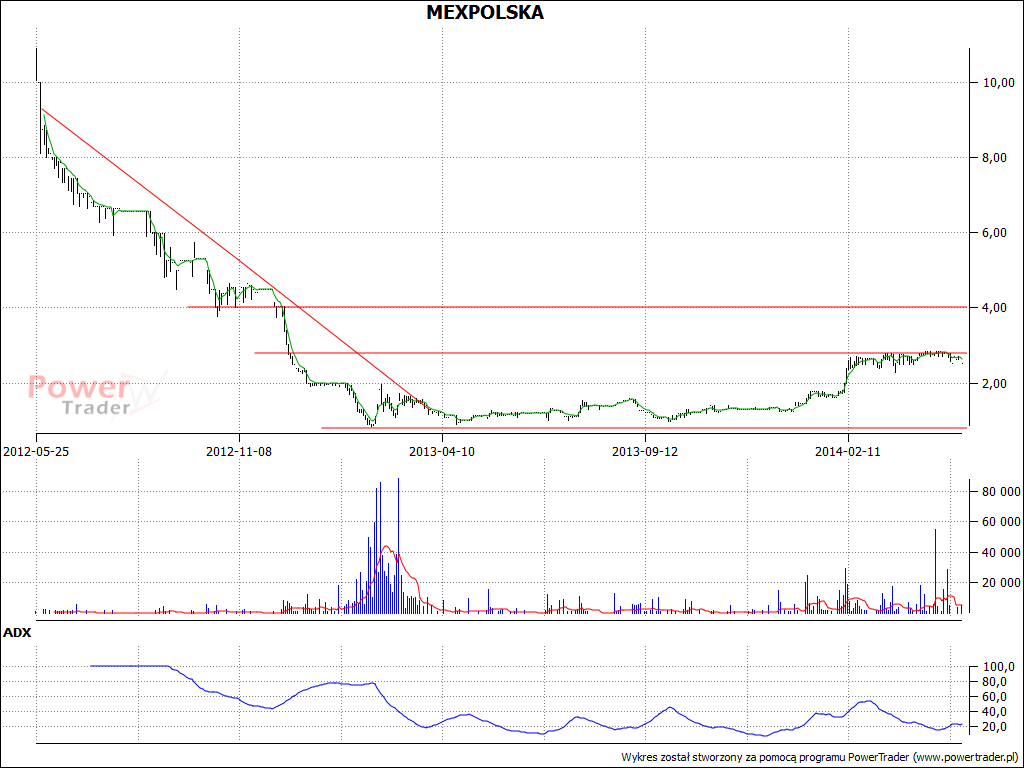
Task: Click the tallest blue volume bar
Action: coord(398,545)
